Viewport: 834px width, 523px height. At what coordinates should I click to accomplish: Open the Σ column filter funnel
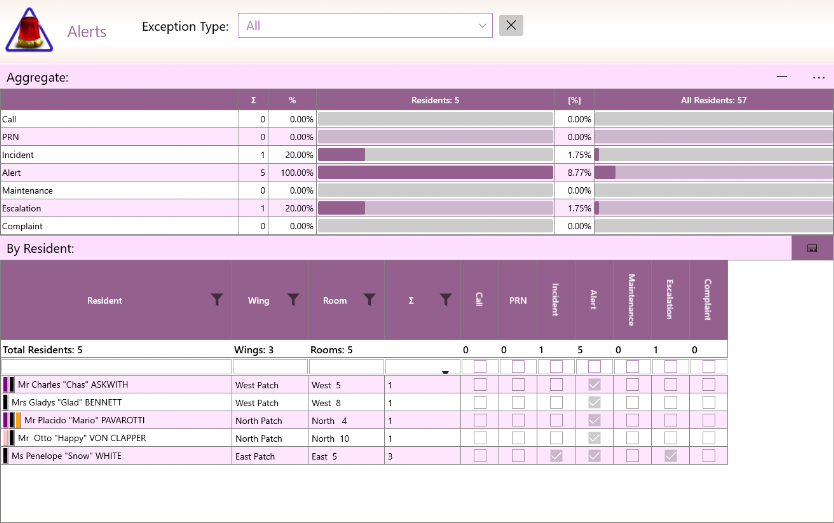[446, 300]
